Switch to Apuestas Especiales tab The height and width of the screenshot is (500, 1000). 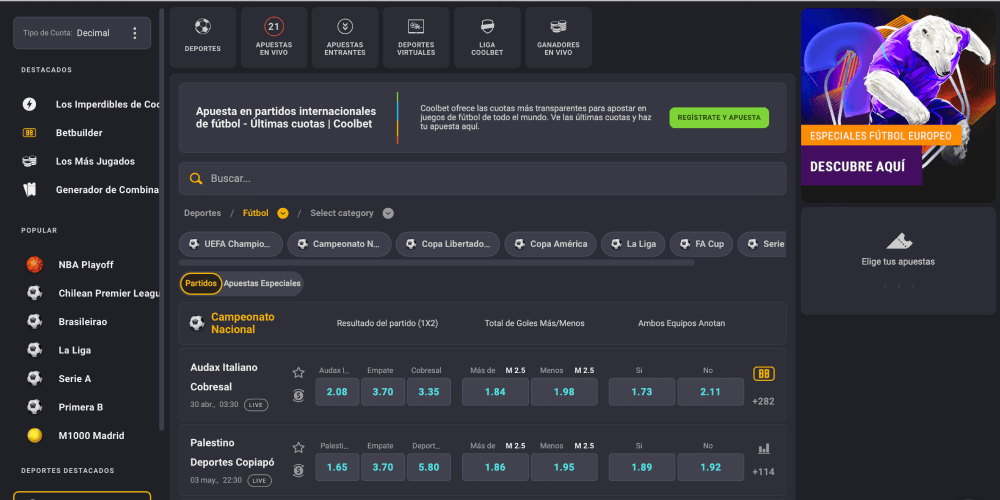click(x=262, y=284)
